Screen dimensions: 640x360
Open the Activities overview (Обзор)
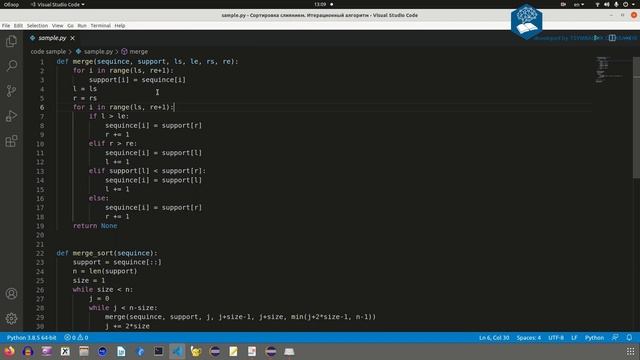[x=11, y=4]
